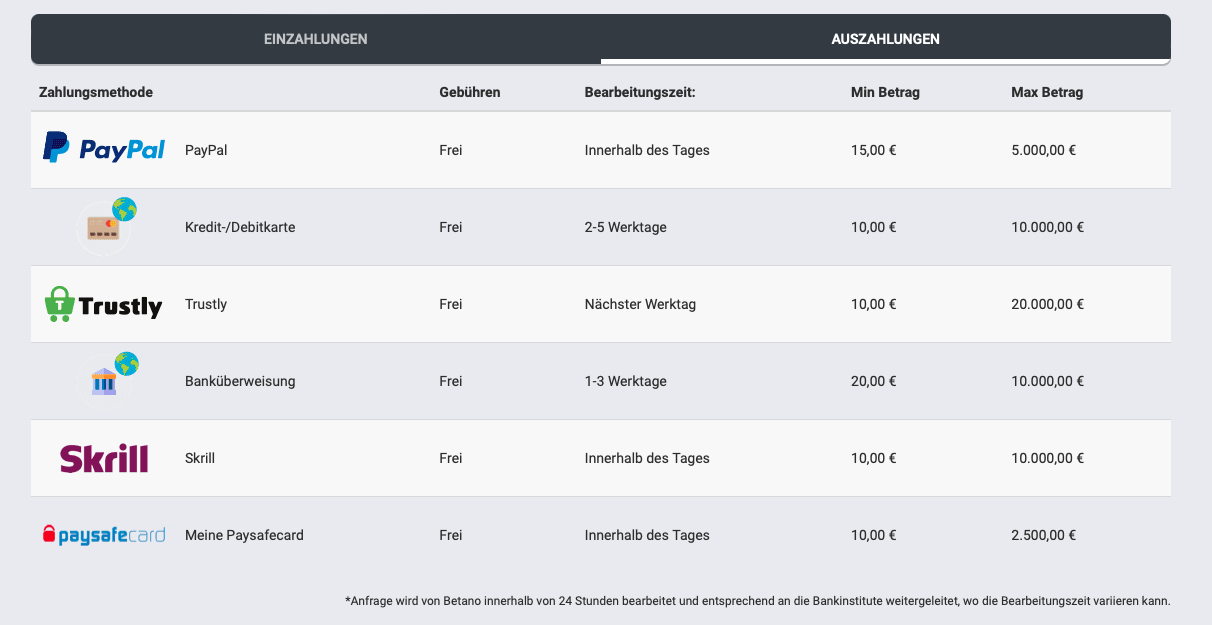The height and width of the screenshot is (625, 1212).
Task: Click Skrill's 10,00 € minimum amount
Action: click(x=873, y=458)
